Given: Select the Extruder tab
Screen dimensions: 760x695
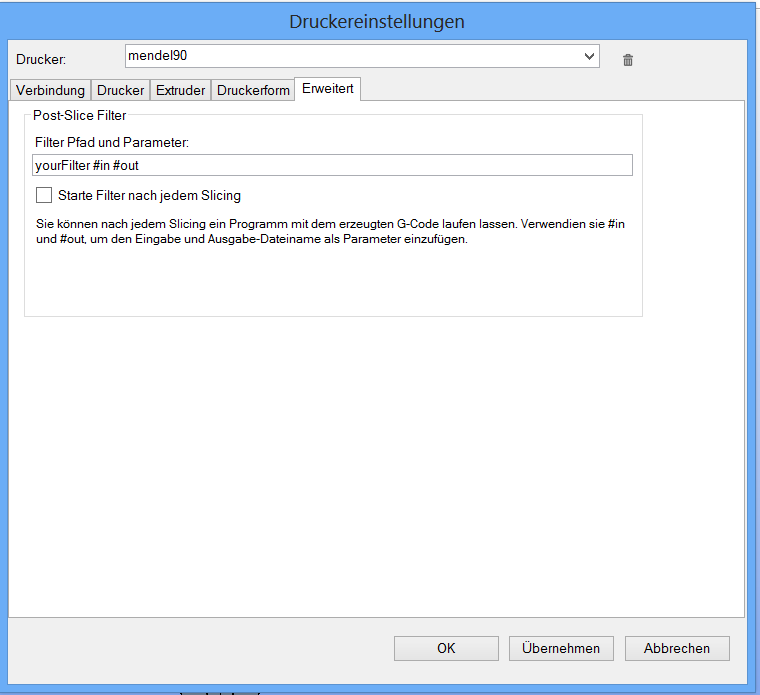Looking at the screenshot, I should 181,90.
